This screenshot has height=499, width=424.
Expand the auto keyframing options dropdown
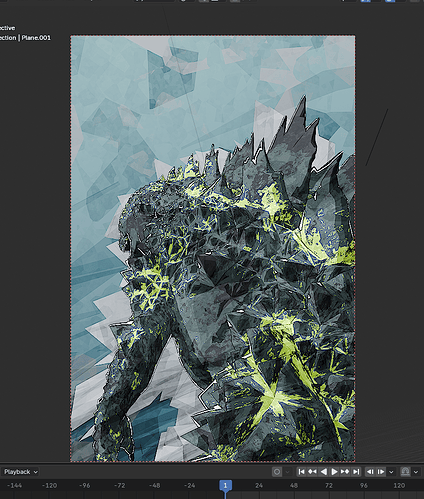[287, 472]
